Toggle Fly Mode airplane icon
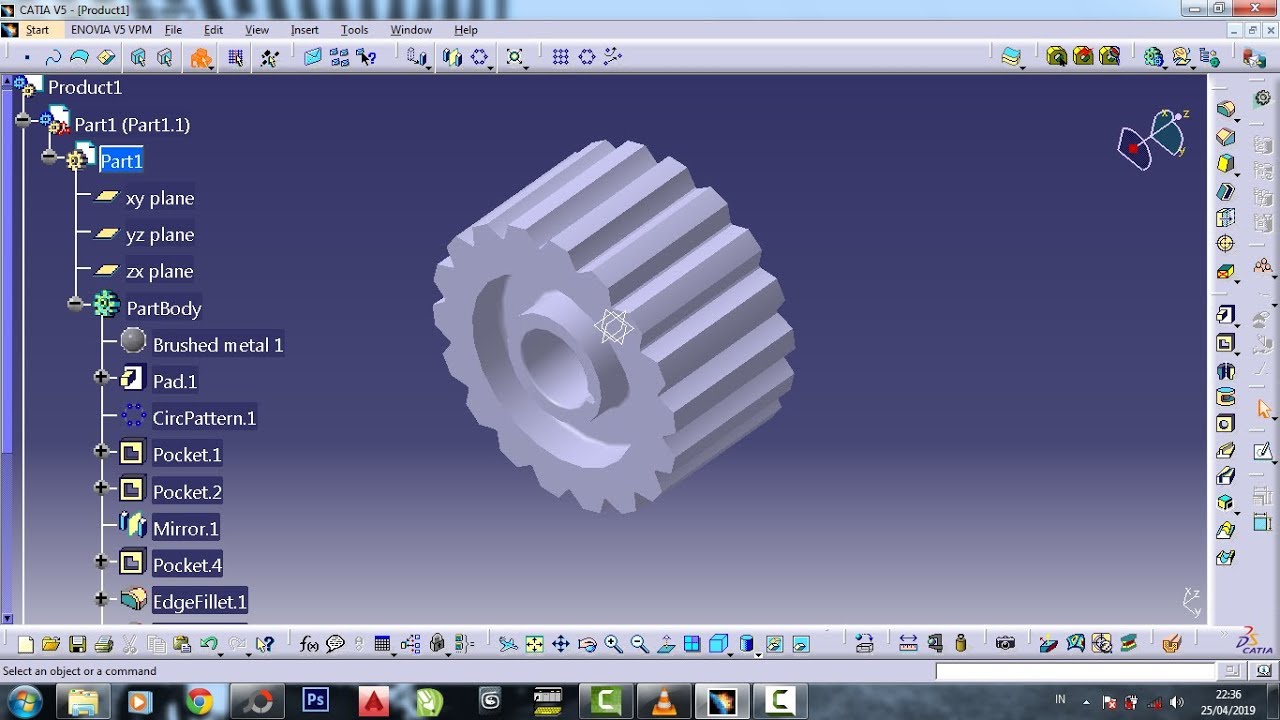The width and height of the screenshot is (1280, 720). click(x=508, y=644)
